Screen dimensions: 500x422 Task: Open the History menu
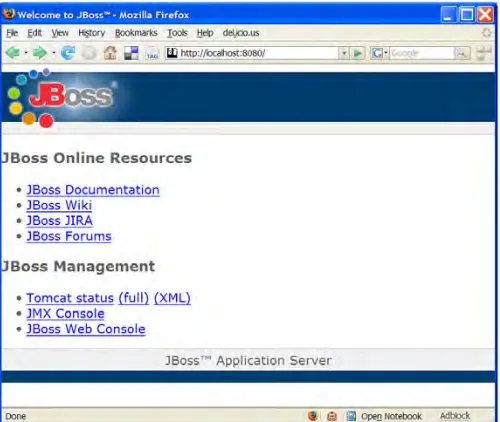[92, 33]
